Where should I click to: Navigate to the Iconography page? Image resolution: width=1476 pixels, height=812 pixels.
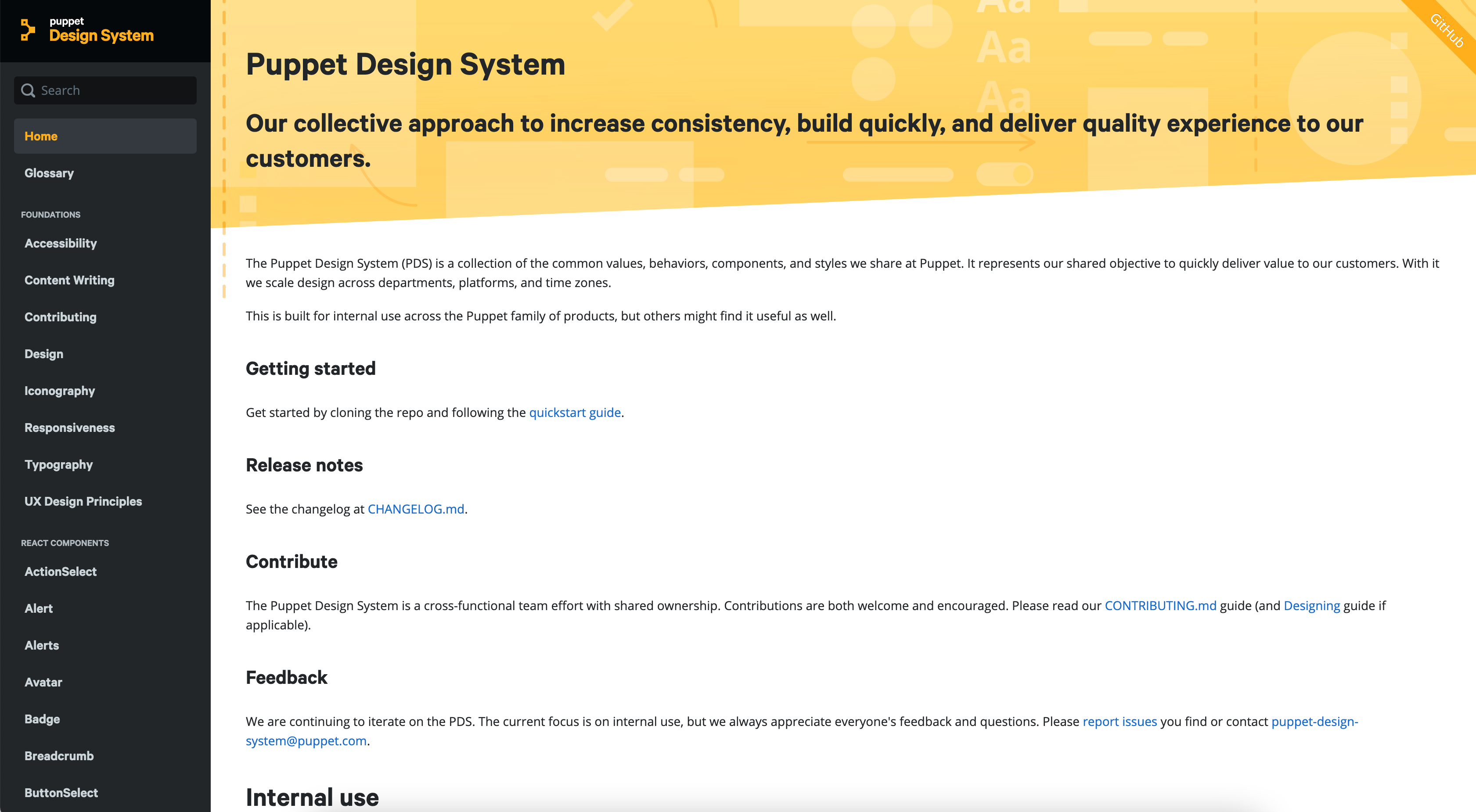[60, 391]
